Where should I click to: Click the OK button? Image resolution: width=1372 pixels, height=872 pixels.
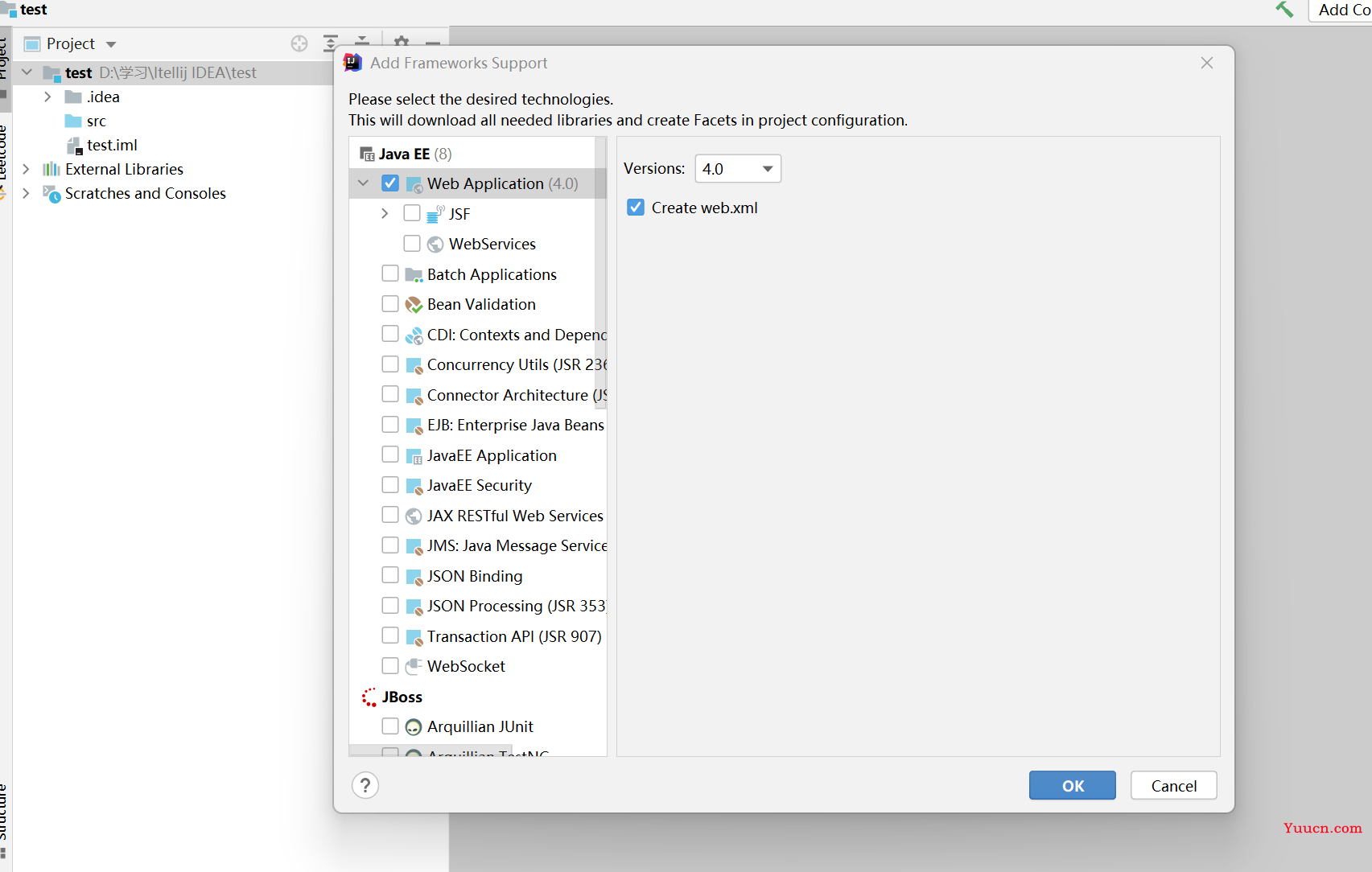1072,785
